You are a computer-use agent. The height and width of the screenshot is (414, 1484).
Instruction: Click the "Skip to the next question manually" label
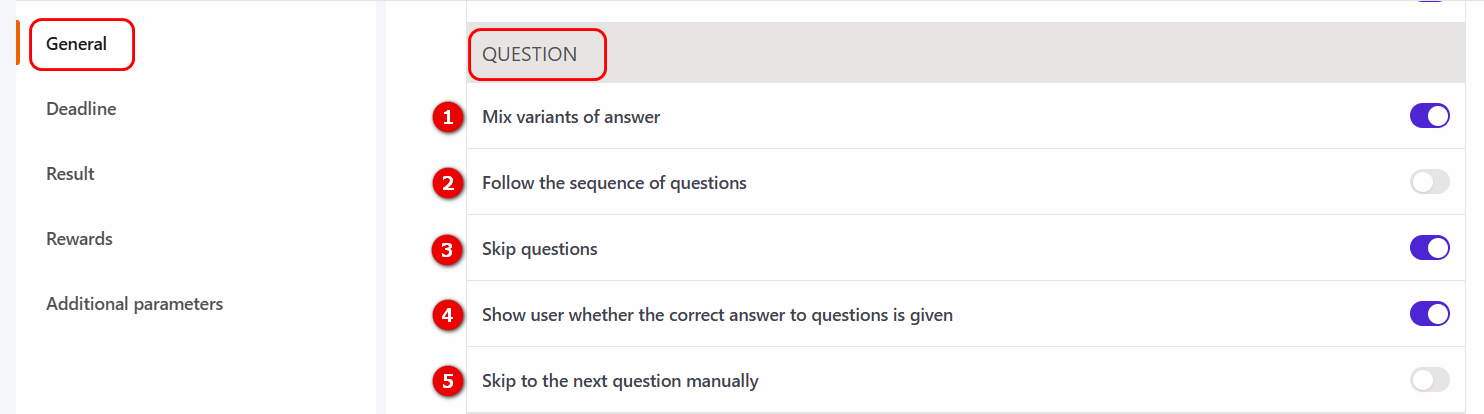620,381
